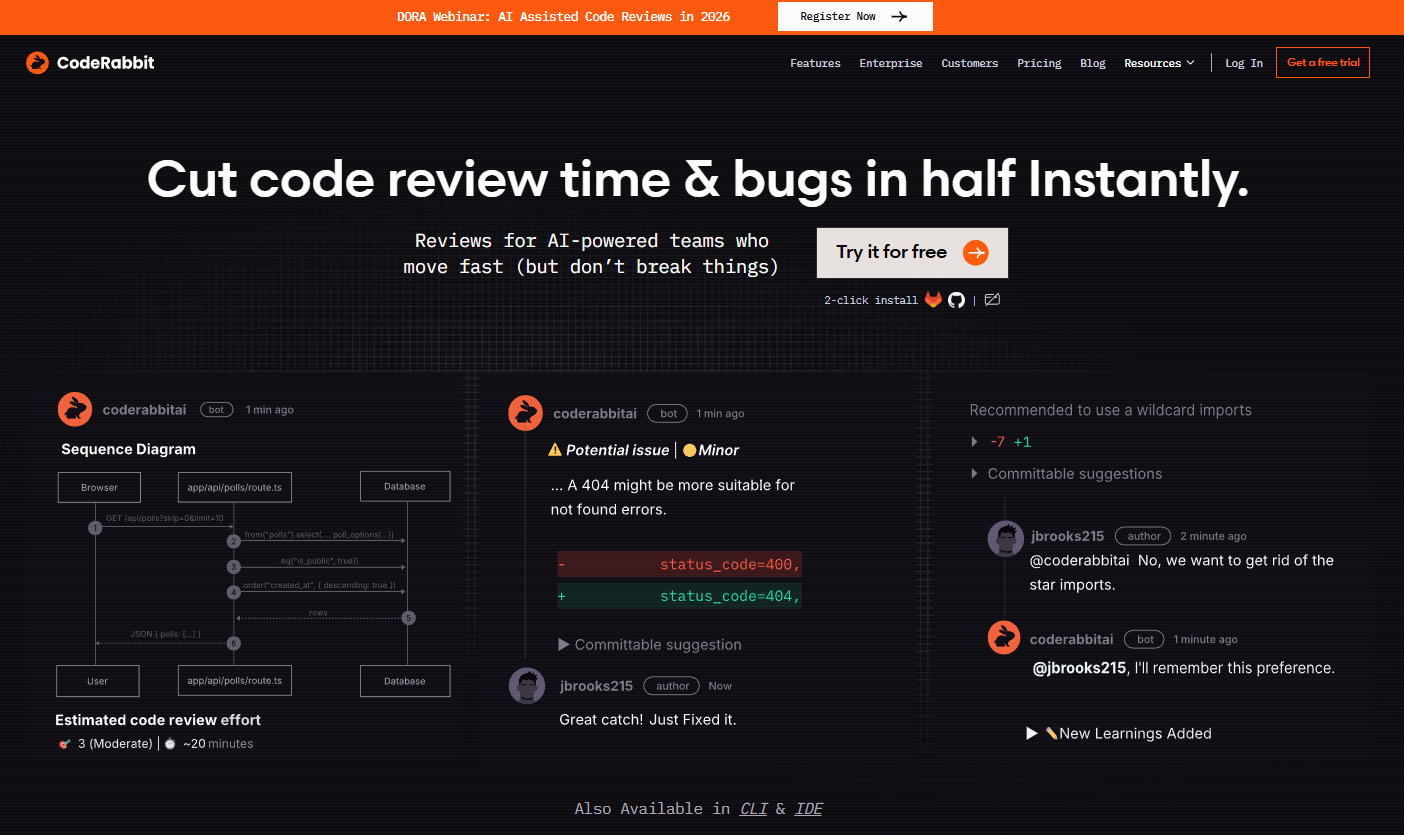Click the coderabbitai avatar next to Potential issue comment
The height and width of the screenshot is (835, 1404).
[525, 413]
